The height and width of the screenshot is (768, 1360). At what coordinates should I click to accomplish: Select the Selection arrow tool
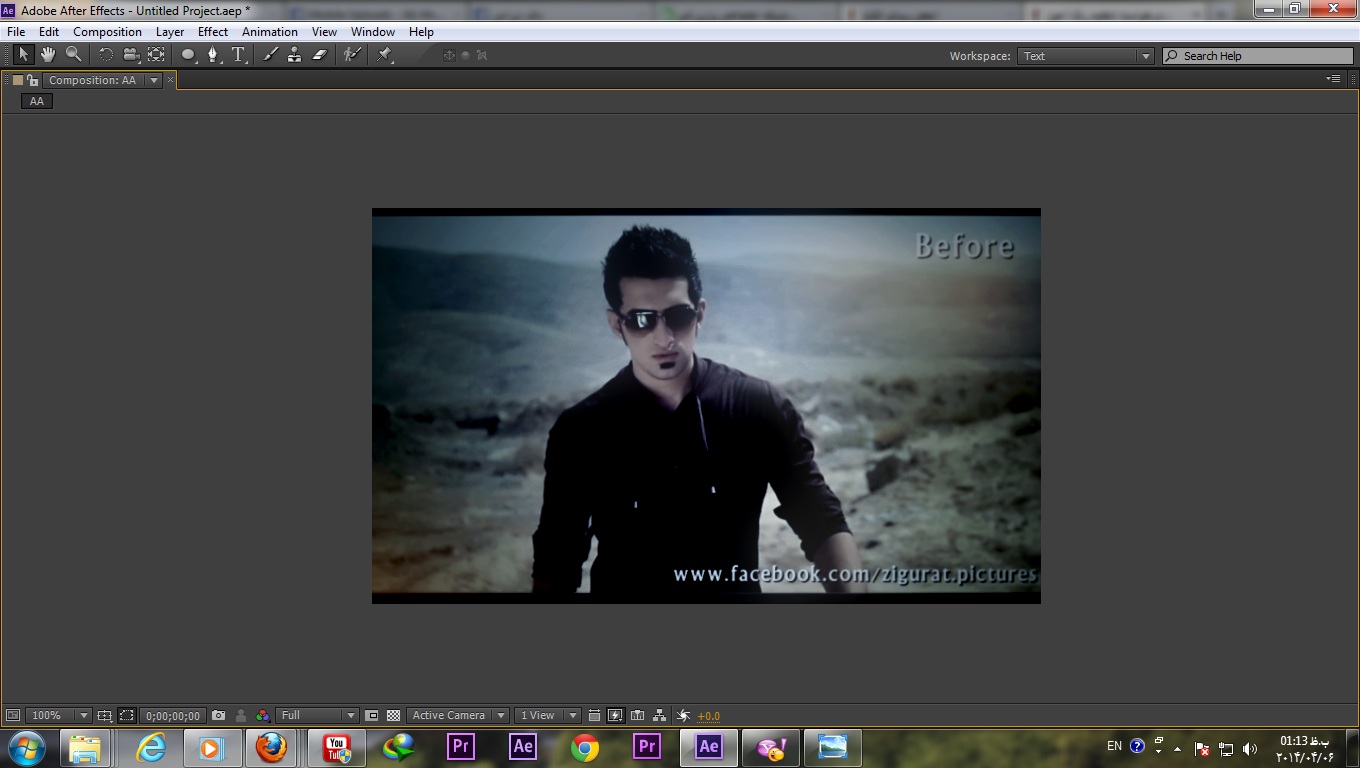[x=23, y=55]
